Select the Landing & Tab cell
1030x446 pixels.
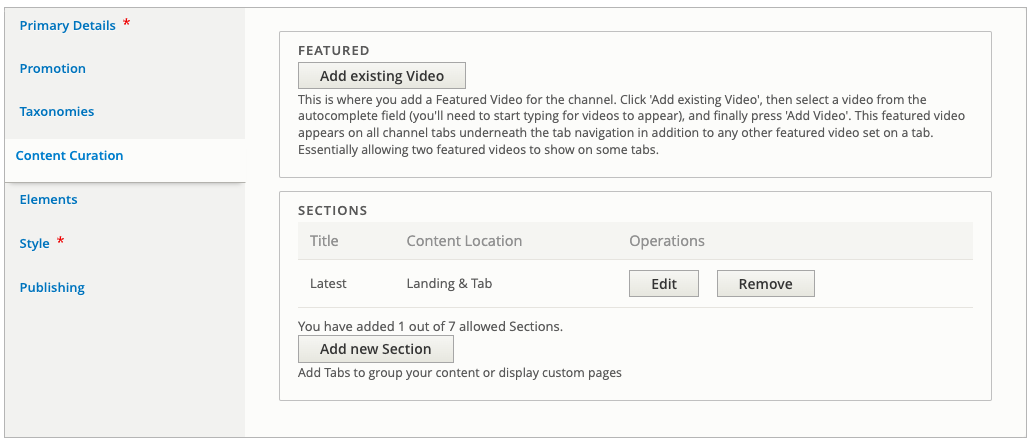pyautogui.click(x=449, y=284)
